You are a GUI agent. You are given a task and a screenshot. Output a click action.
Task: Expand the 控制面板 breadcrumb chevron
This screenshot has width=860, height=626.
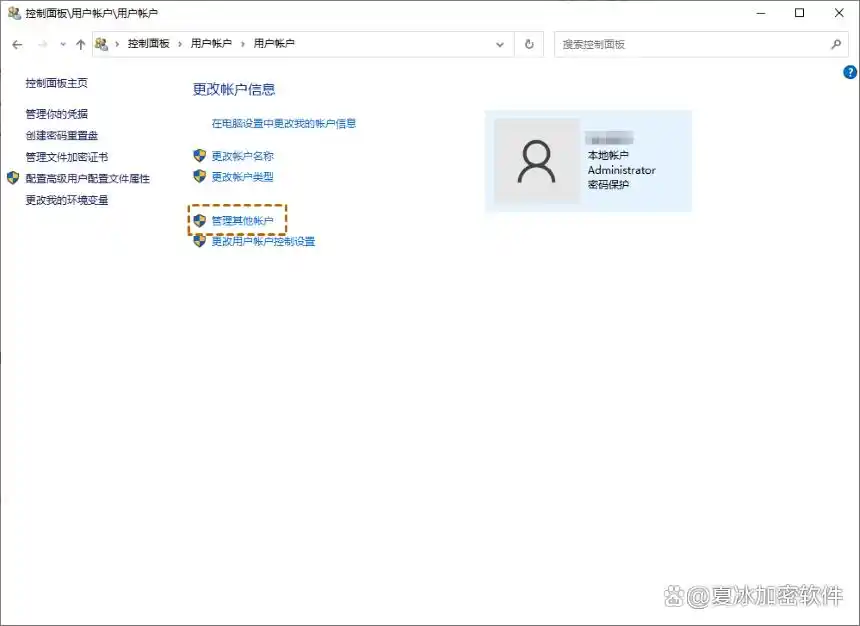[x=177, y=44]
